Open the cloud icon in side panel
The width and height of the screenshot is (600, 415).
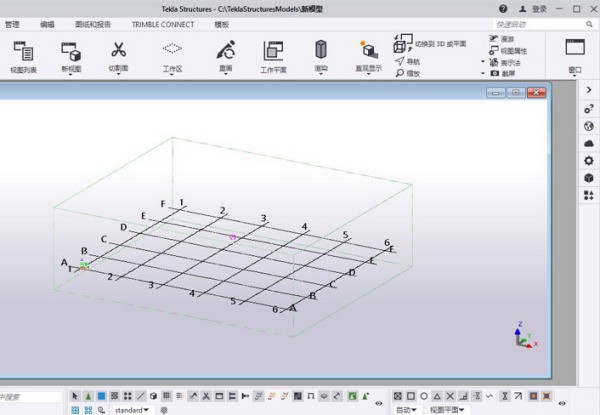[589, 143]
